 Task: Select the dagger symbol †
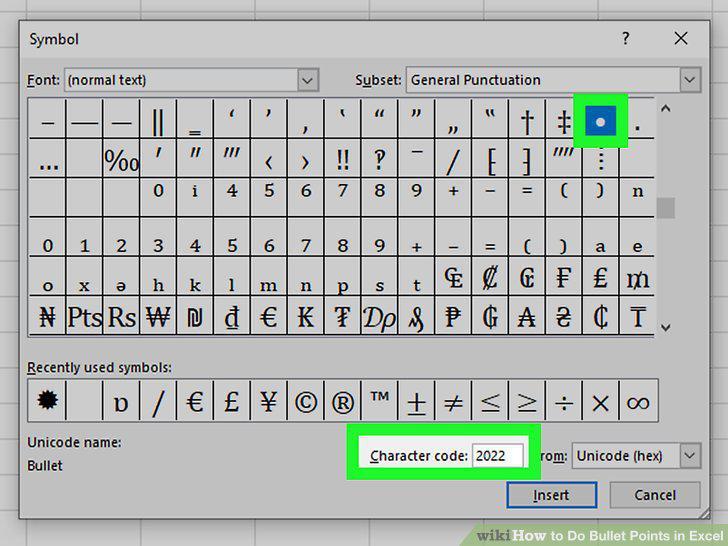tap(527, 119)
